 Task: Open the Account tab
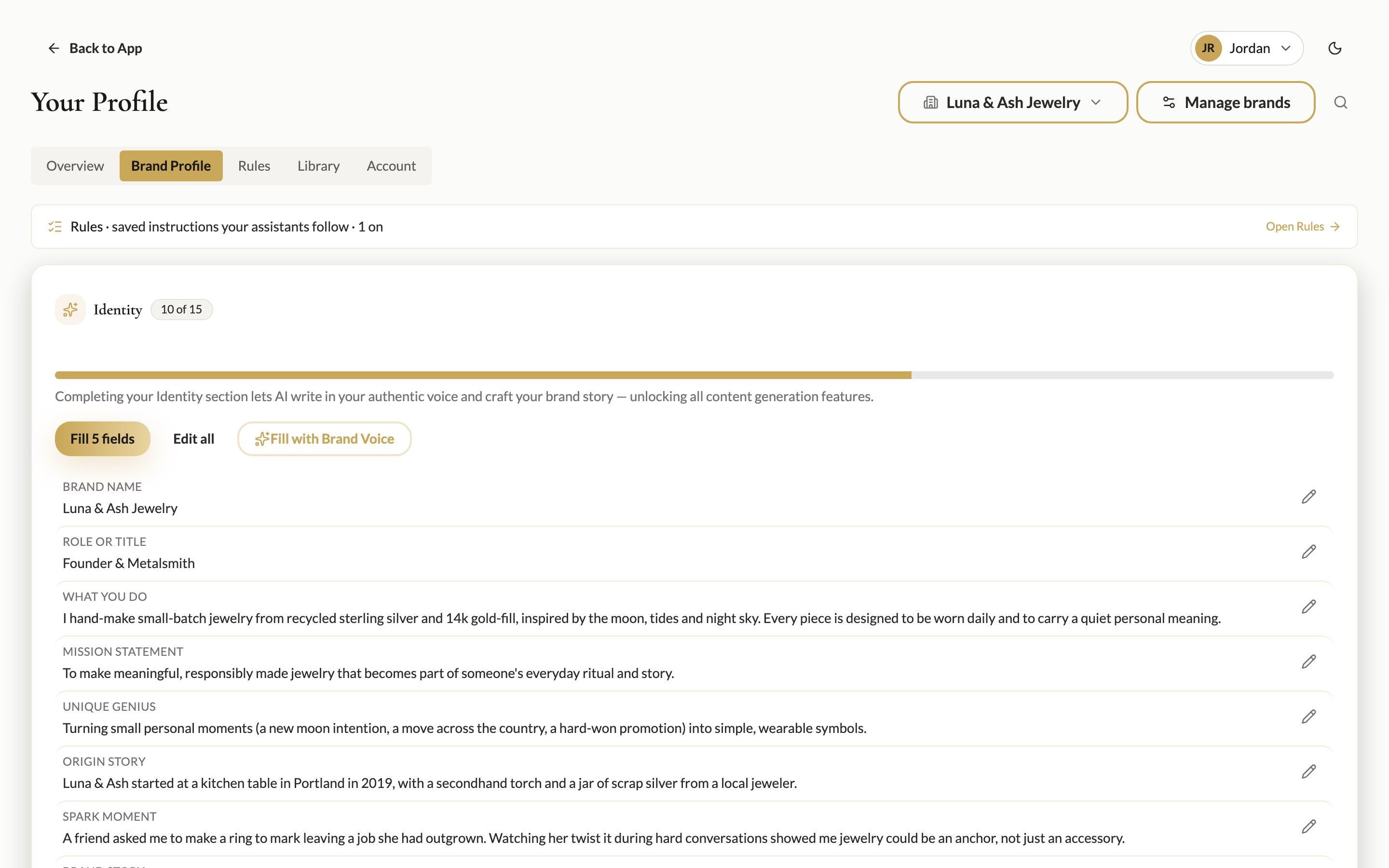391,166
